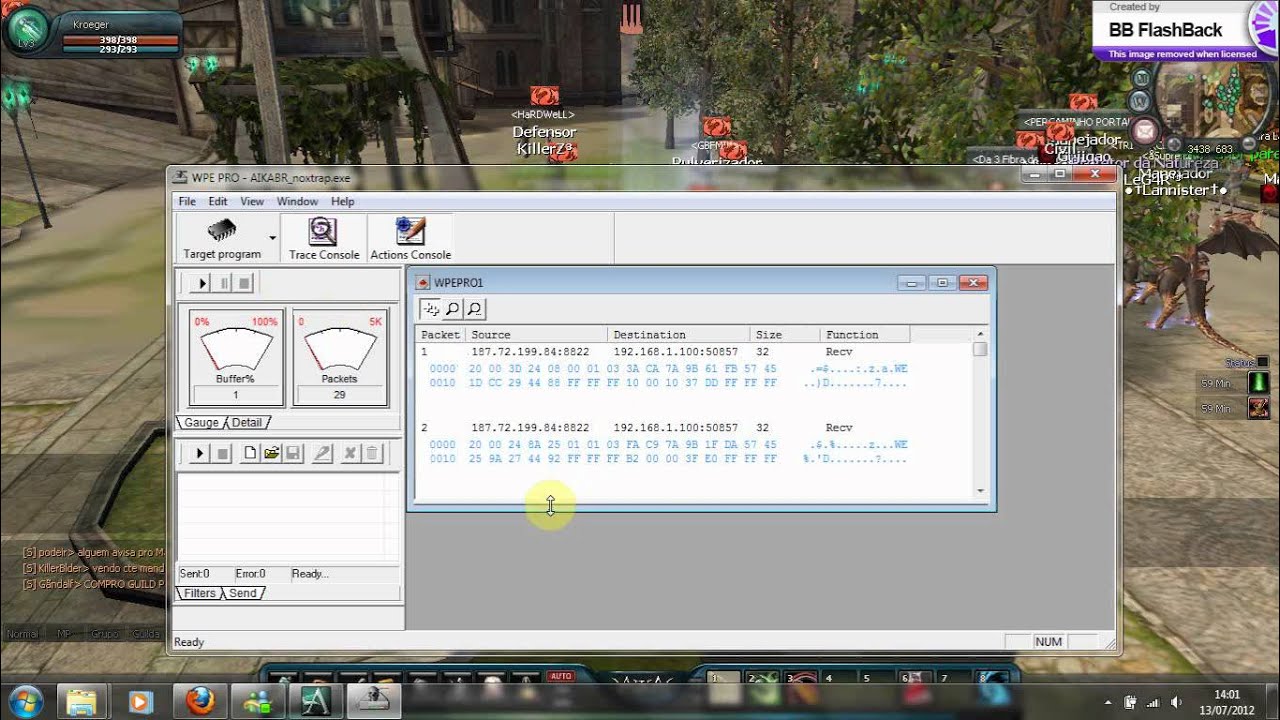
Task: Click the packet list scroll up arrow
Action: [x=980, y=334]
